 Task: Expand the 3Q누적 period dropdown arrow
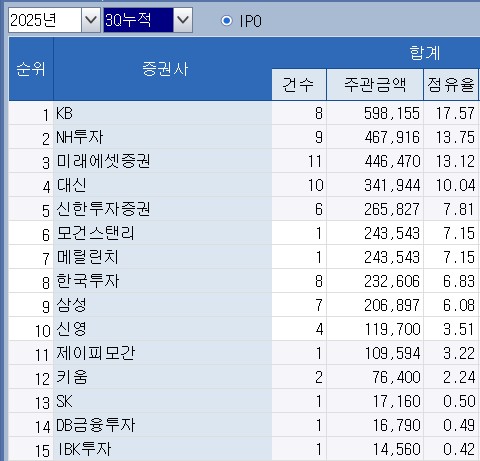(183, 20)
